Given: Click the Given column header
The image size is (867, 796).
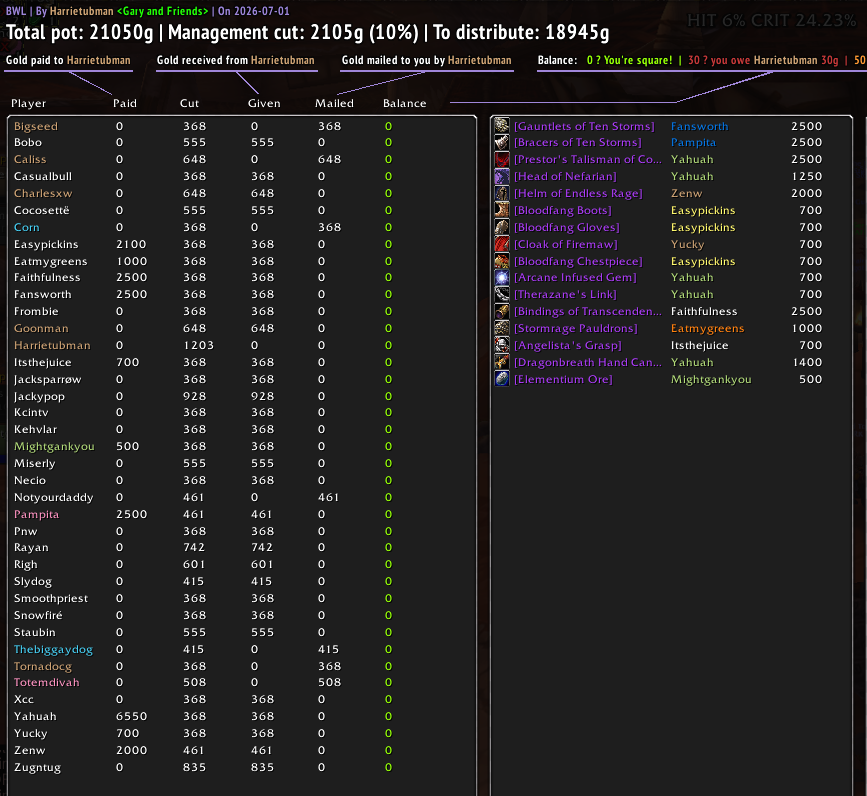Looking at the screenshot, I should 264,103.
